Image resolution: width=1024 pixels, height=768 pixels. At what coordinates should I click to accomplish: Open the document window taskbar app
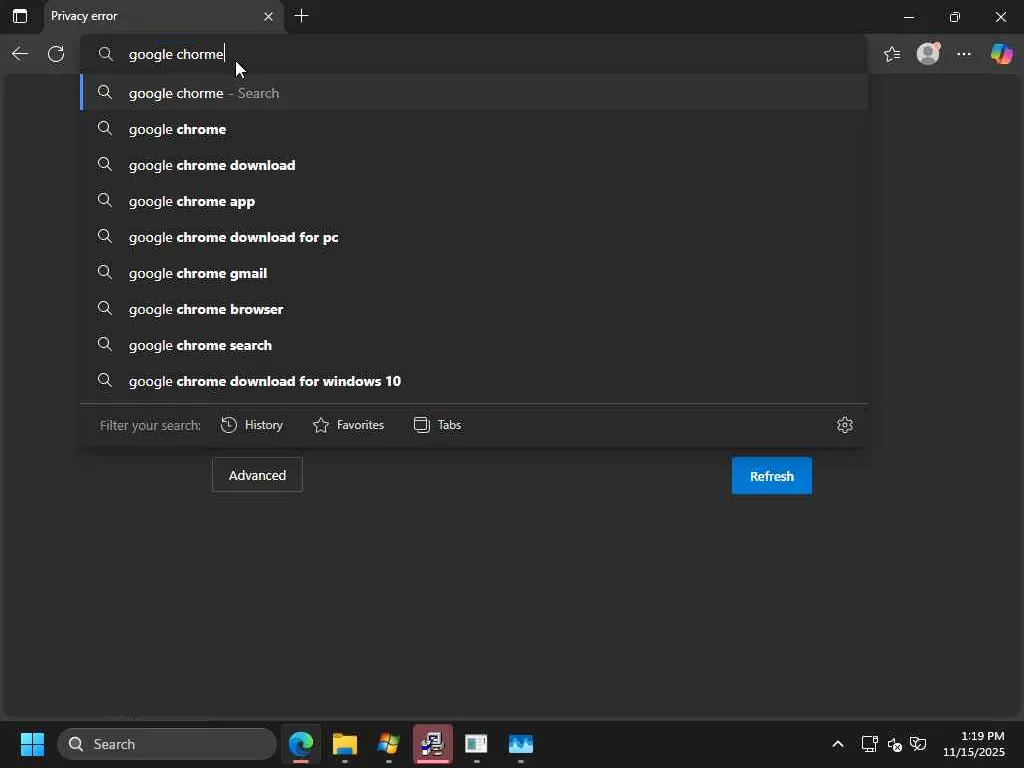(x=476, y=744)
